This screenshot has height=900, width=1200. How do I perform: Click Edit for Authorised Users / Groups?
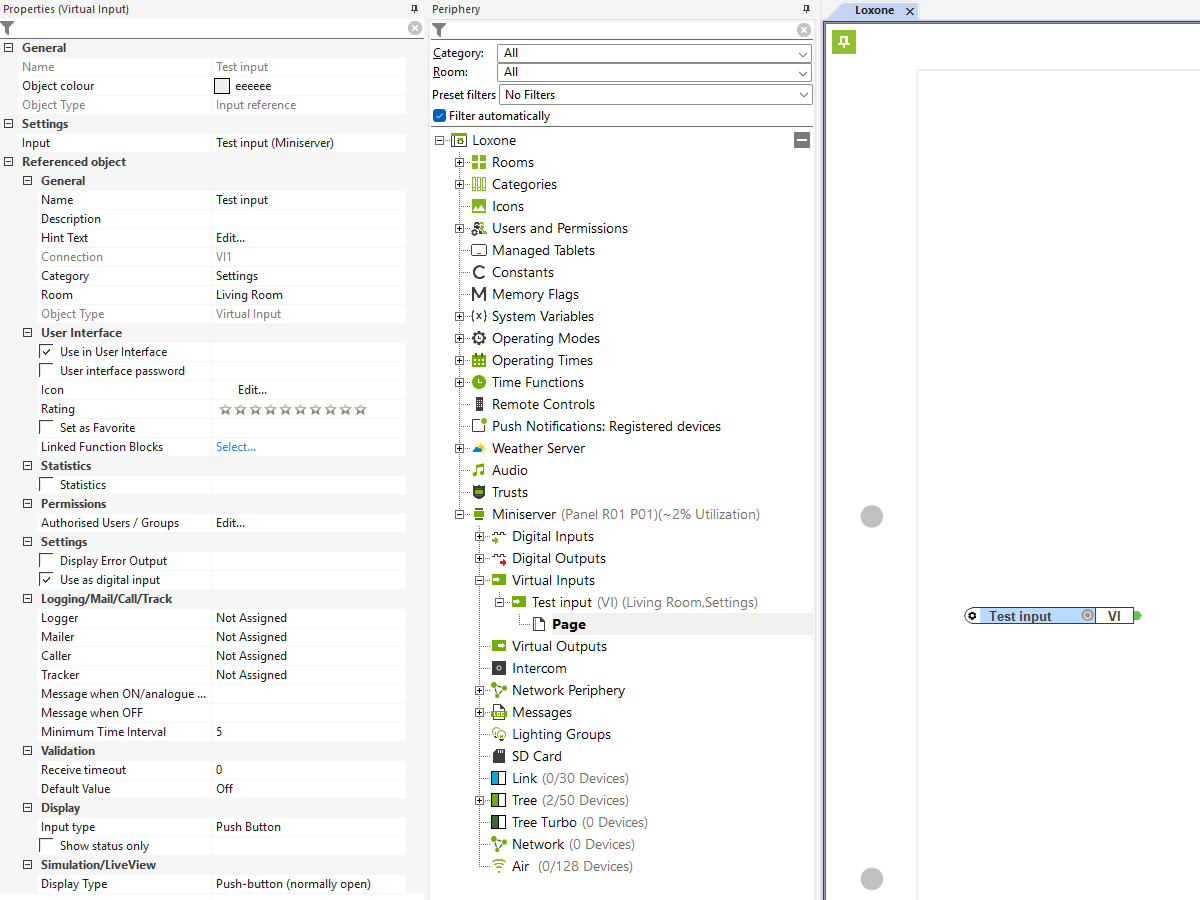tap(230, 523)
